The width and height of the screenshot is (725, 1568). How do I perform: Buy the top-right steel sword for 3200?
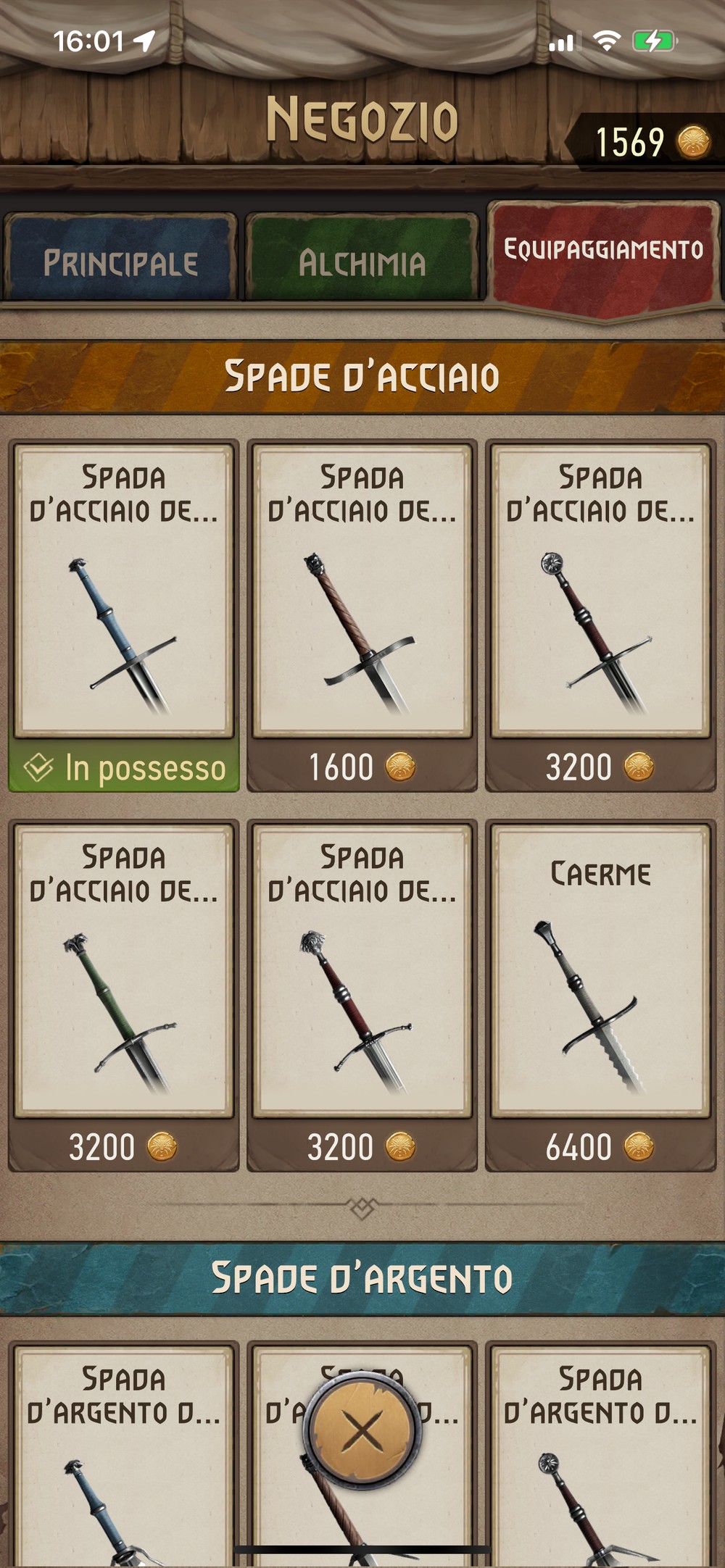coord(600,767)
